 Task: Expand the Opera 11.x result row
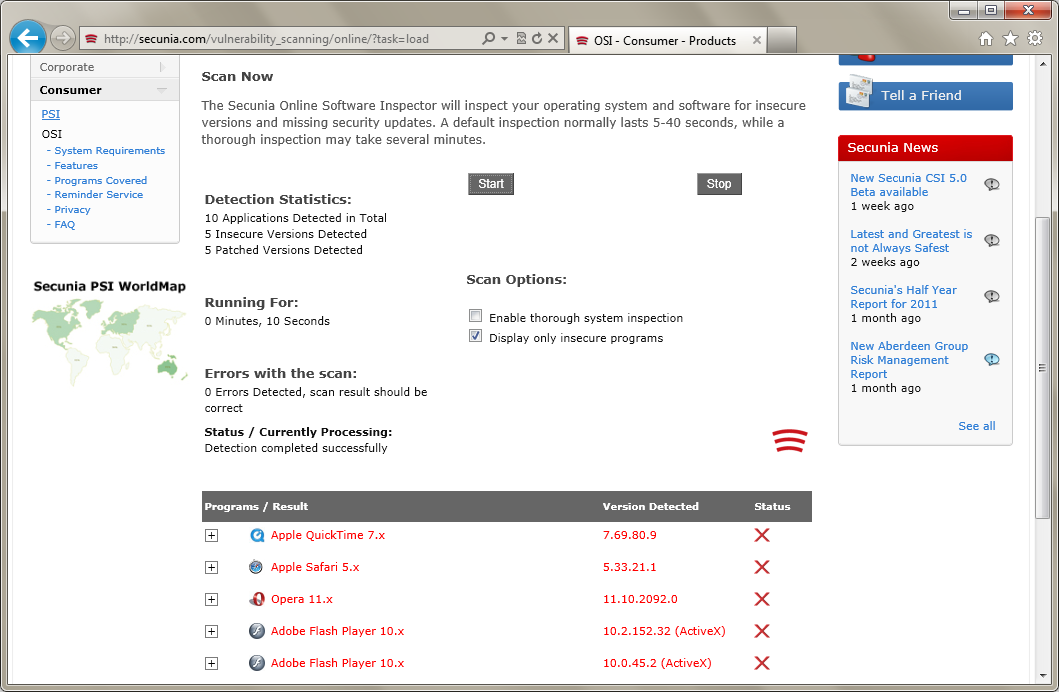pos(211,599)
